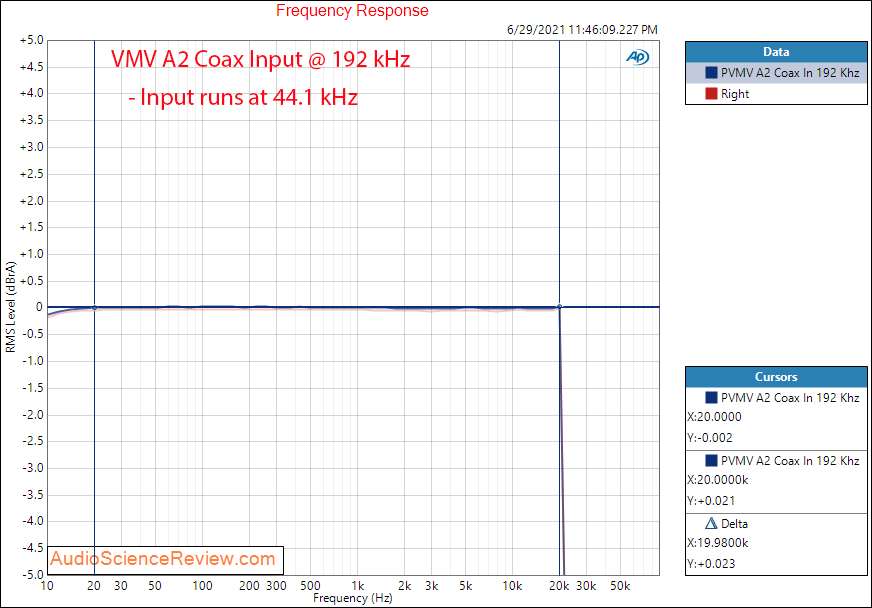
Task: Click the Delta 'Y:+0.023' value
Action: (711, 563)
